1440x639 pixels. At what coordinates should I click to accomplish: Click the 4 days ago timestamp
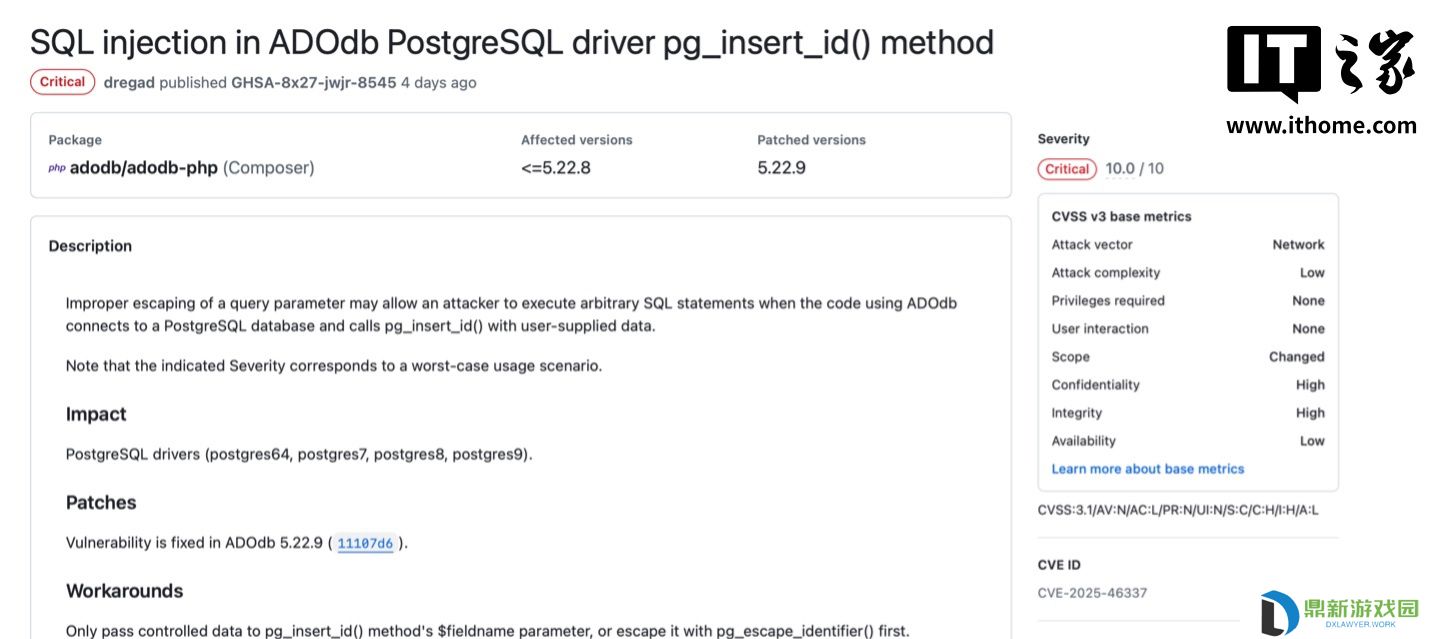439,82
